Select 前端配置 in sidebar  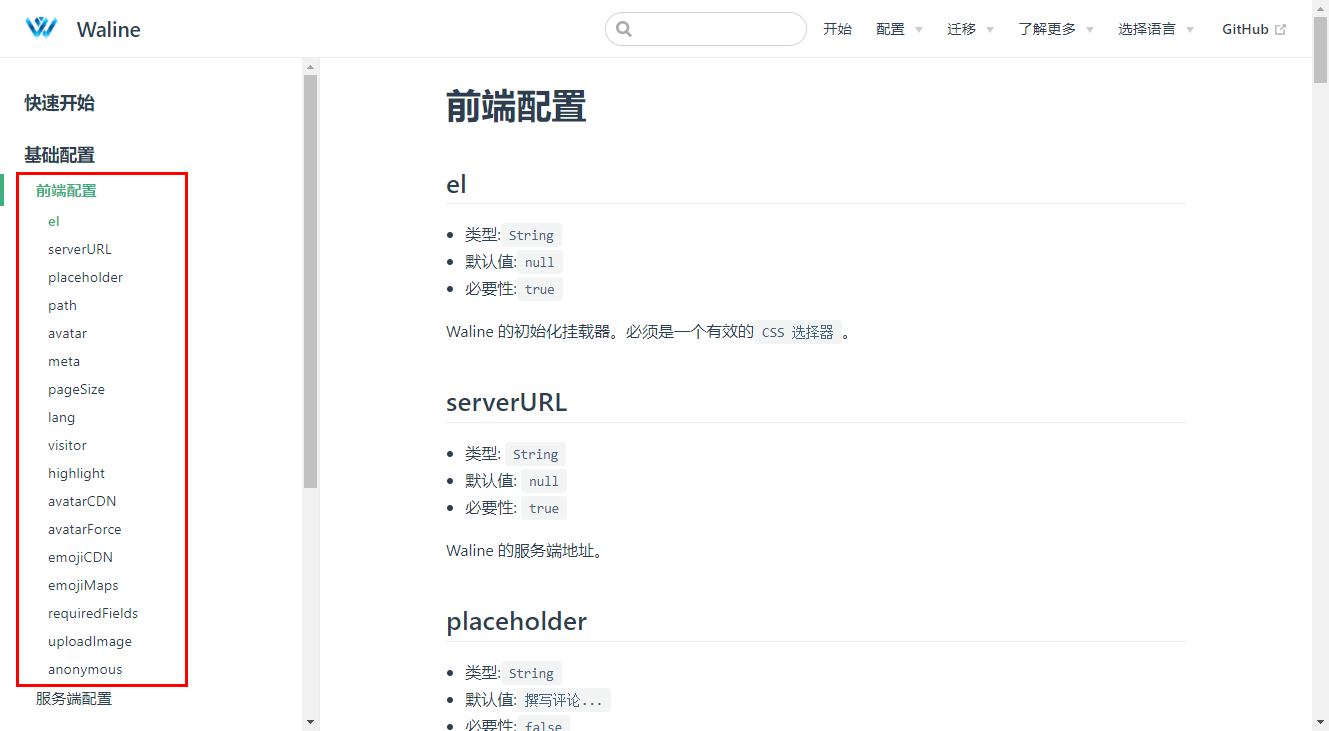pyautogui.click(x=66, y=191)
